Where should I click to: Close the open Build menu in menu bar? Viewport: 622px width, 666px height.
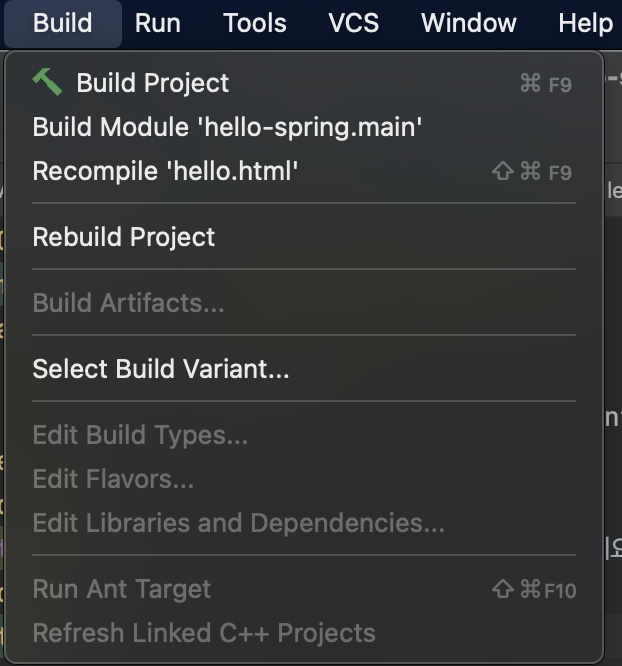pyautogui.click(x=62, y=23)
